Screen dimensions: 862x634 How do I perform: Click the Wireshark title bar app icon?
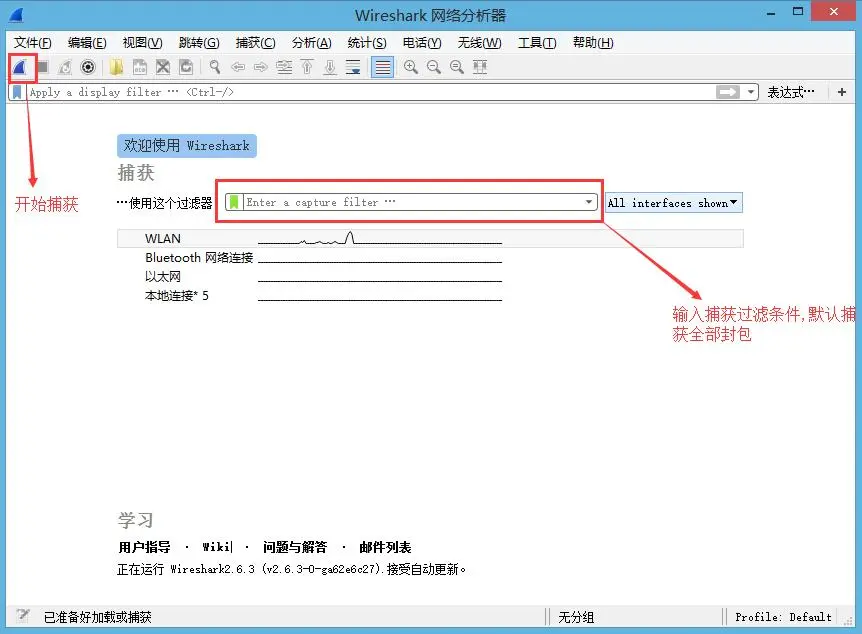click(16, 15)
